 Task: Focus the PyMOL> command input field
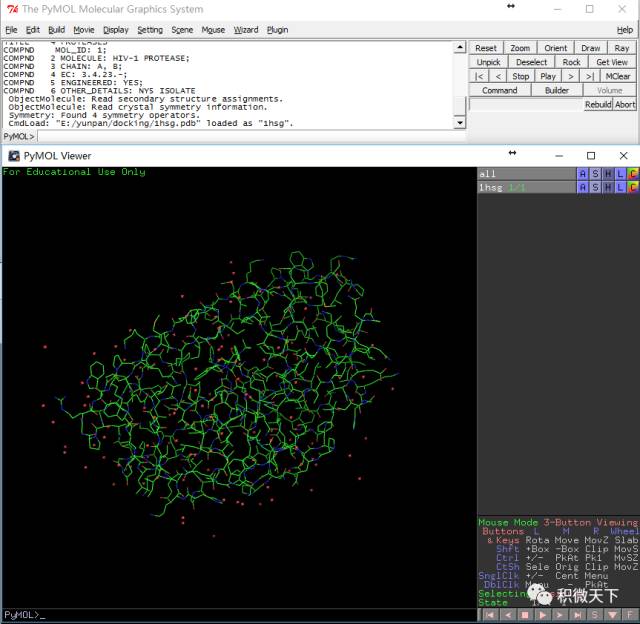coord(251,136)
